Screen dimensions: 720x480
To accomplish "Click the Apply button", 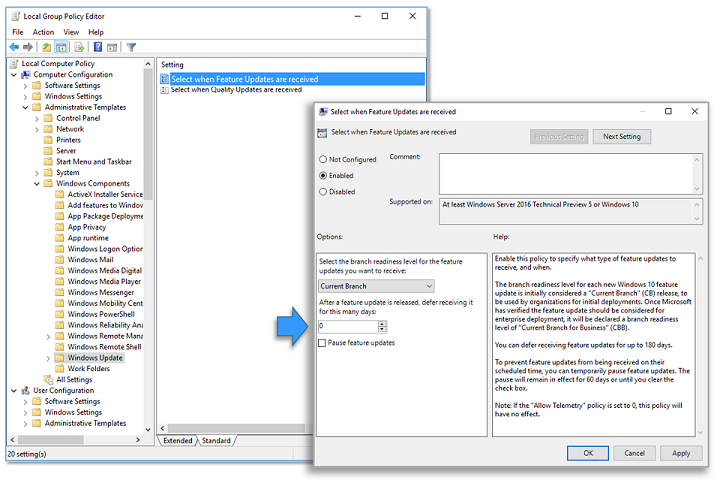I will click(680, 452).
